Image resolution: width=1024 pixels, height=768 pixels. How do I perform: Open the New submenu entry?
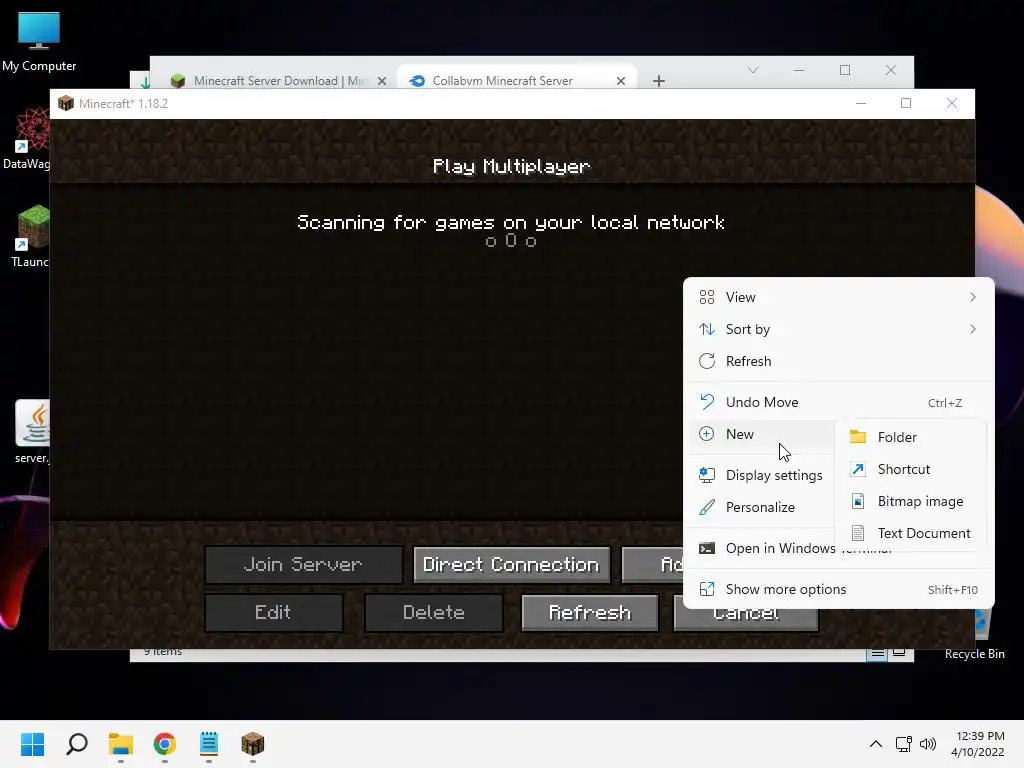pos(761,434)
